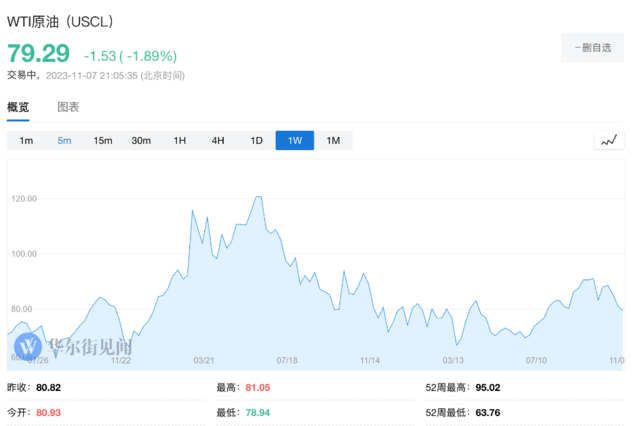Select the 5m timeframe
Image resolution: width=640 pixels, height=426 pixels.
tap(64, 141)
